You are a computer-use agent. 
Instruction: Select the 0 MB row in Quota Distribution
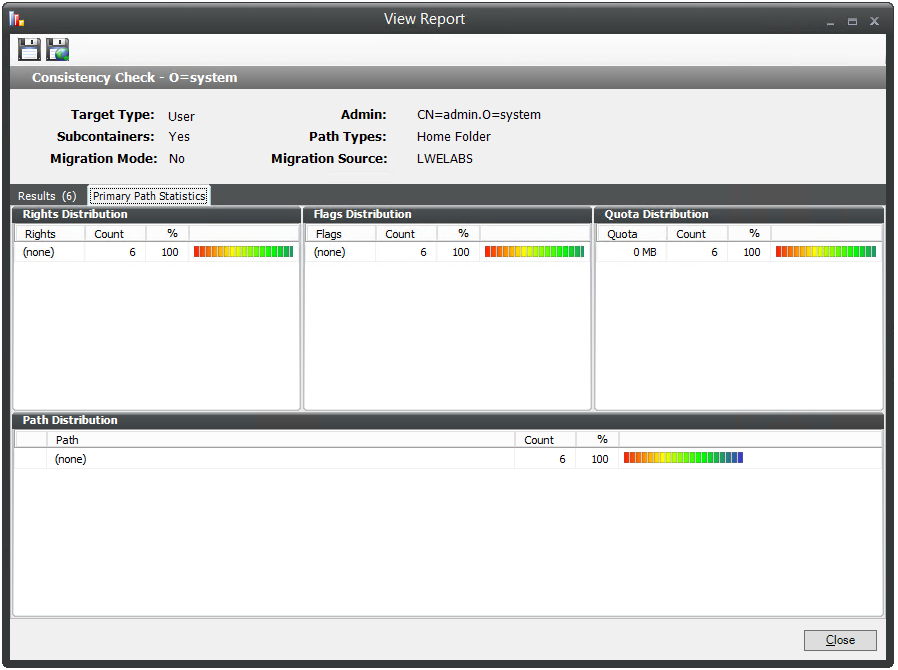pyautogui.click(x=739, y=252)
